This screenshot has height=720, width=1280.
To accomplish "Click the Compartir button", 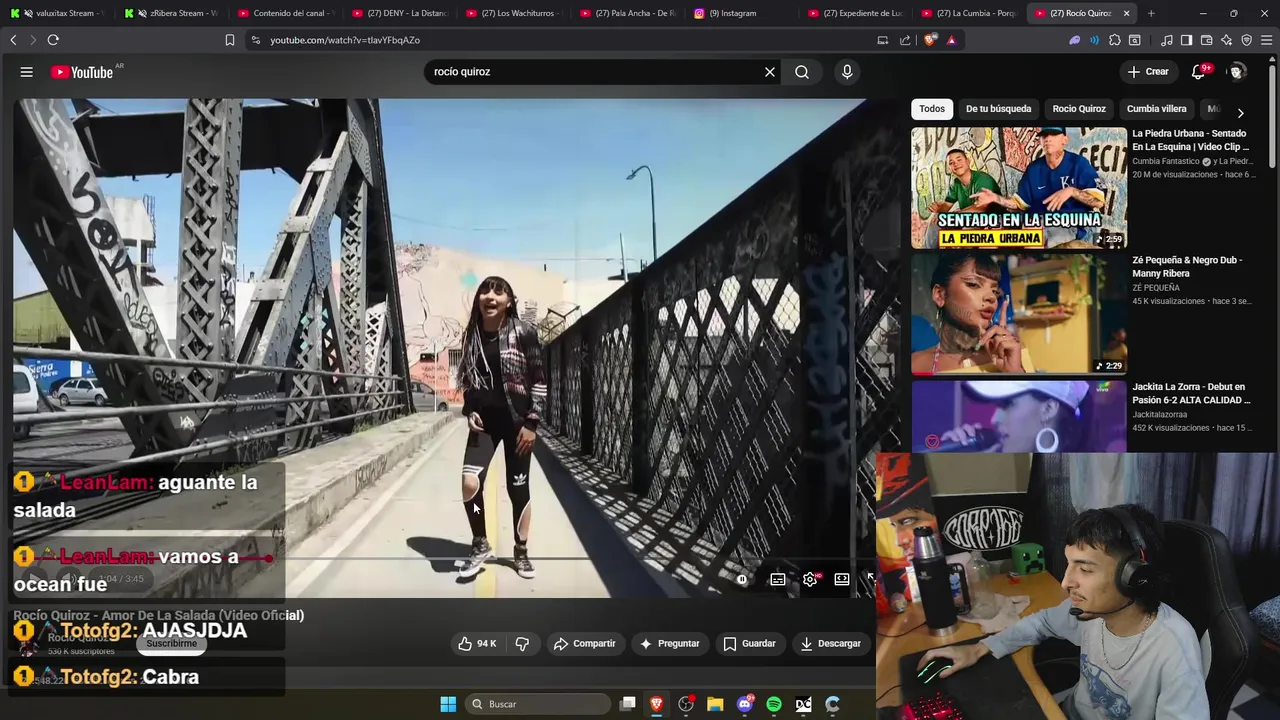I will point(585,644).
